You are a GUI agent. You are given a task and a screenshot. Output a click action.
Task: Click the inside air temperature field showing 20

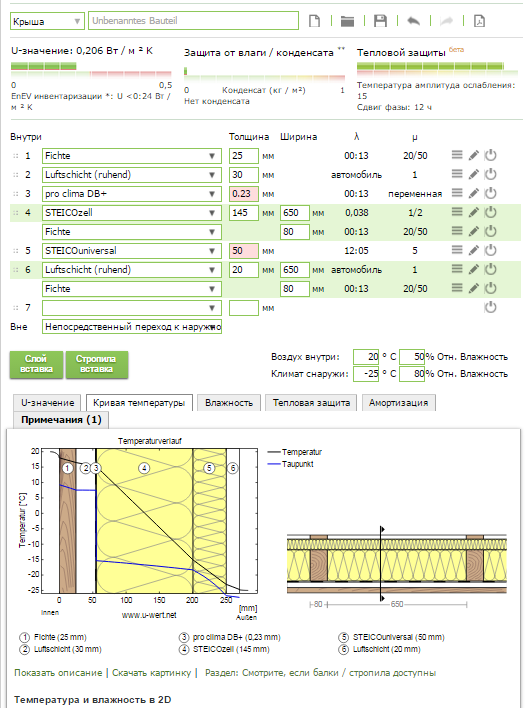(366, 357)
